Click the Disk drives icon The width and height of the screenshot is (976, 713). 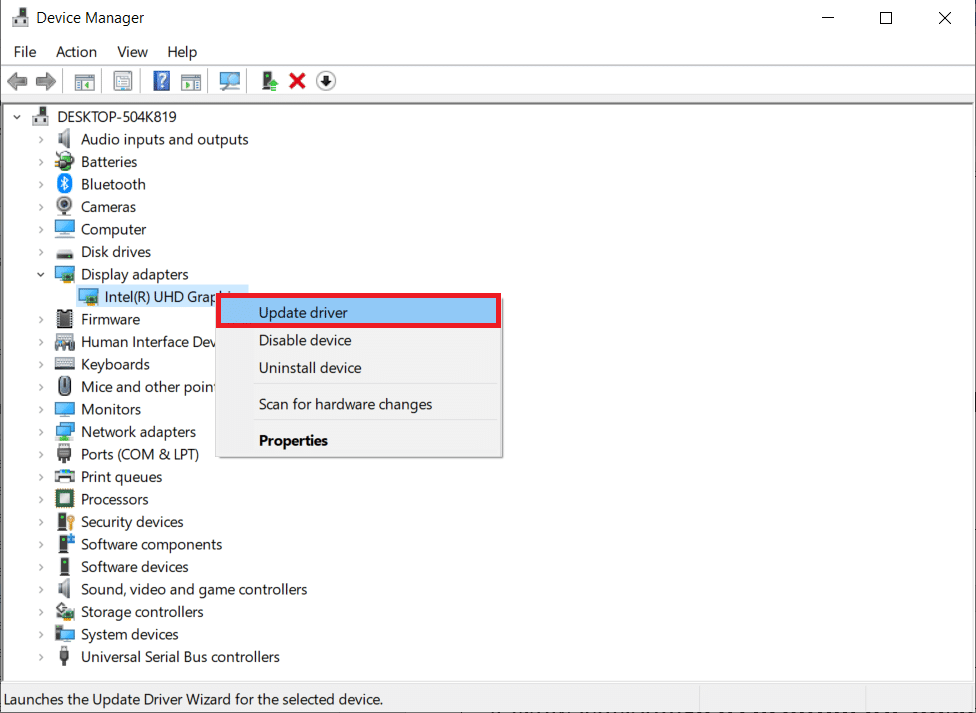pos(64,253)
